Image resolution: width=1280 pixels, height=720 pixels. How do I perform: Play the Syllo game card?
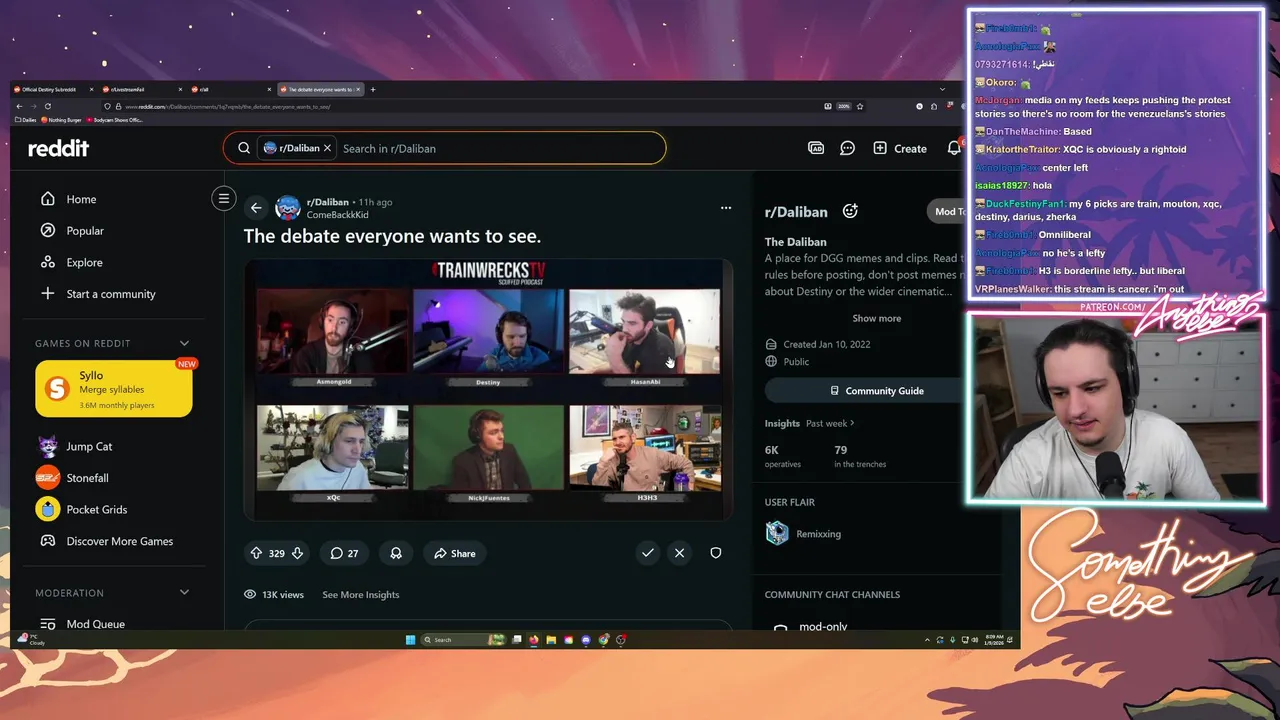click(x=113, y=389)
